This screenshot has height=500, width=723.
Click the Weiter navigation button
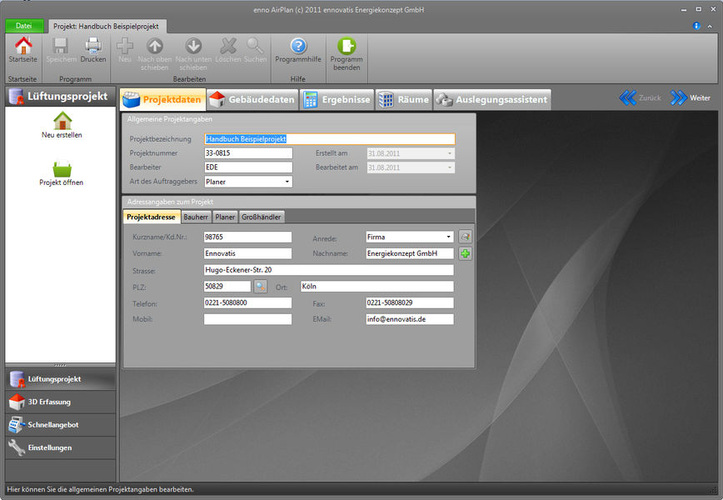(x=690, y=98)
